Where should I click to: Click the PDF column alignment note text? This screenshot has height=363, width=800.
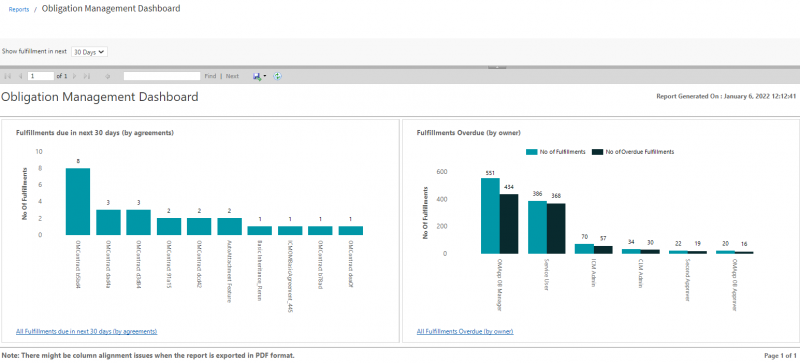pyautogui.click(x=148, y=355)
